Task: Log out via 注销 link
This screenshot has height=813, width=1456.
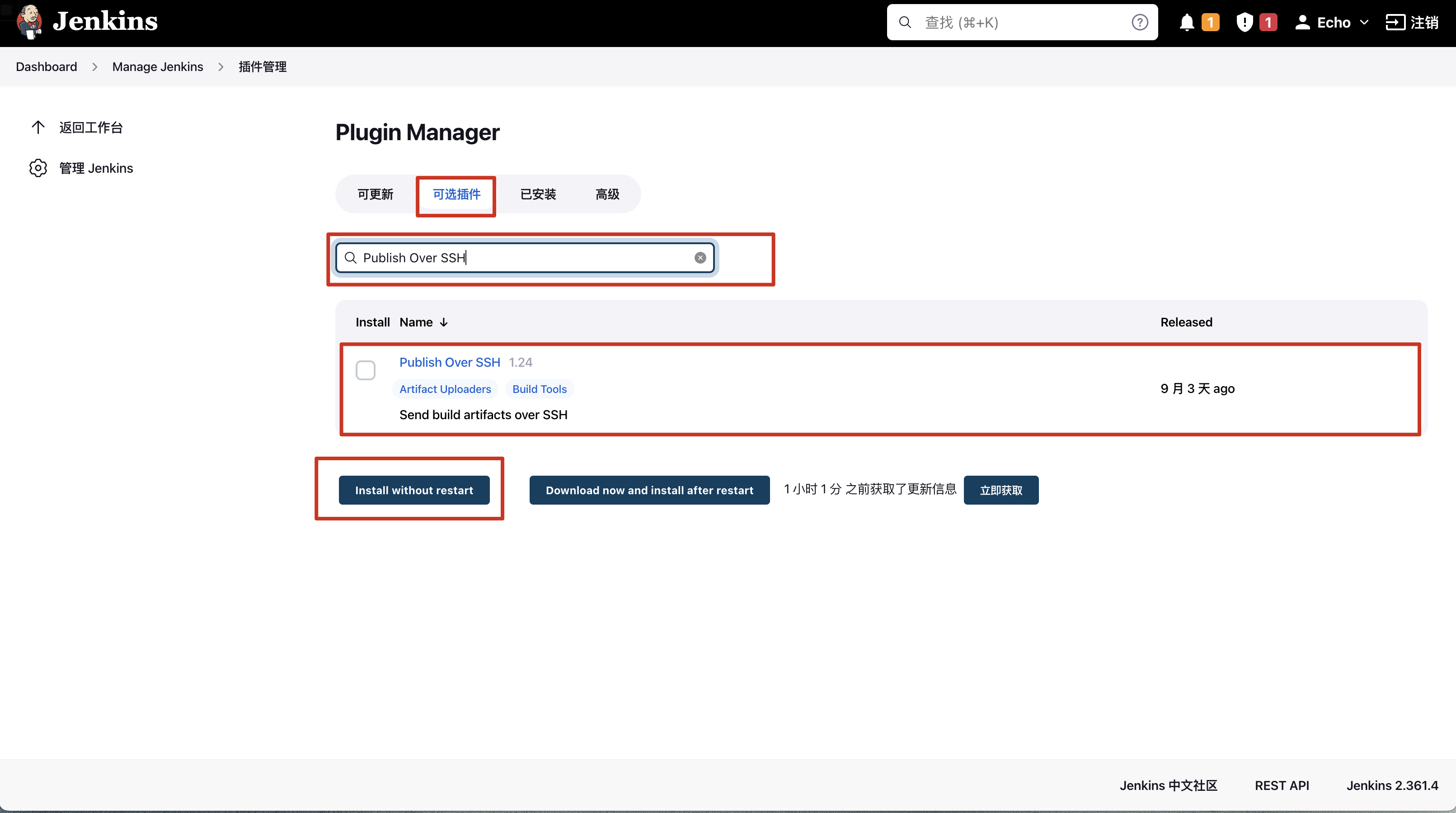Action: point(1424,22)
